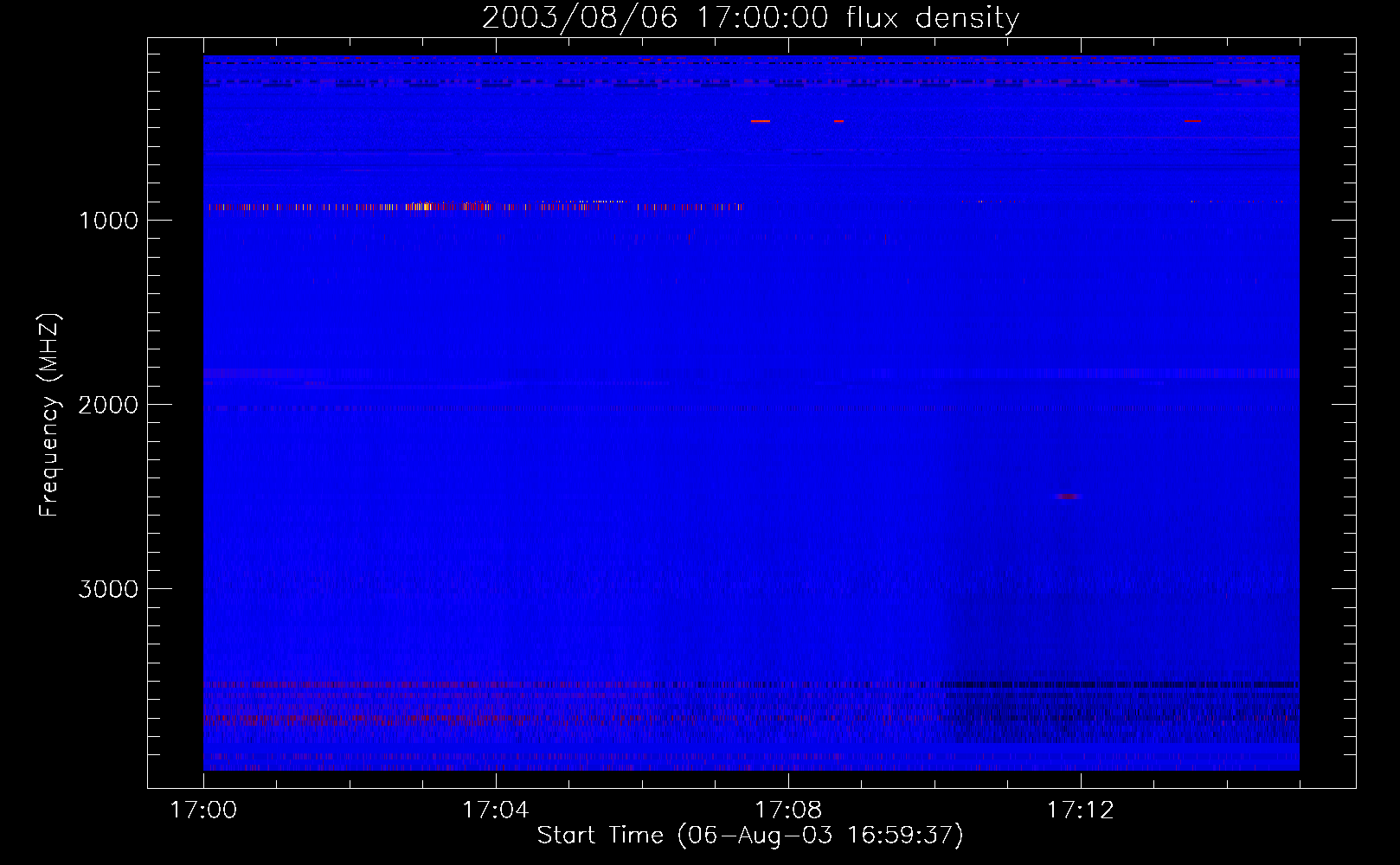
Task: Click the 17:00 time tick label
Action: click(x=203, y=811)
